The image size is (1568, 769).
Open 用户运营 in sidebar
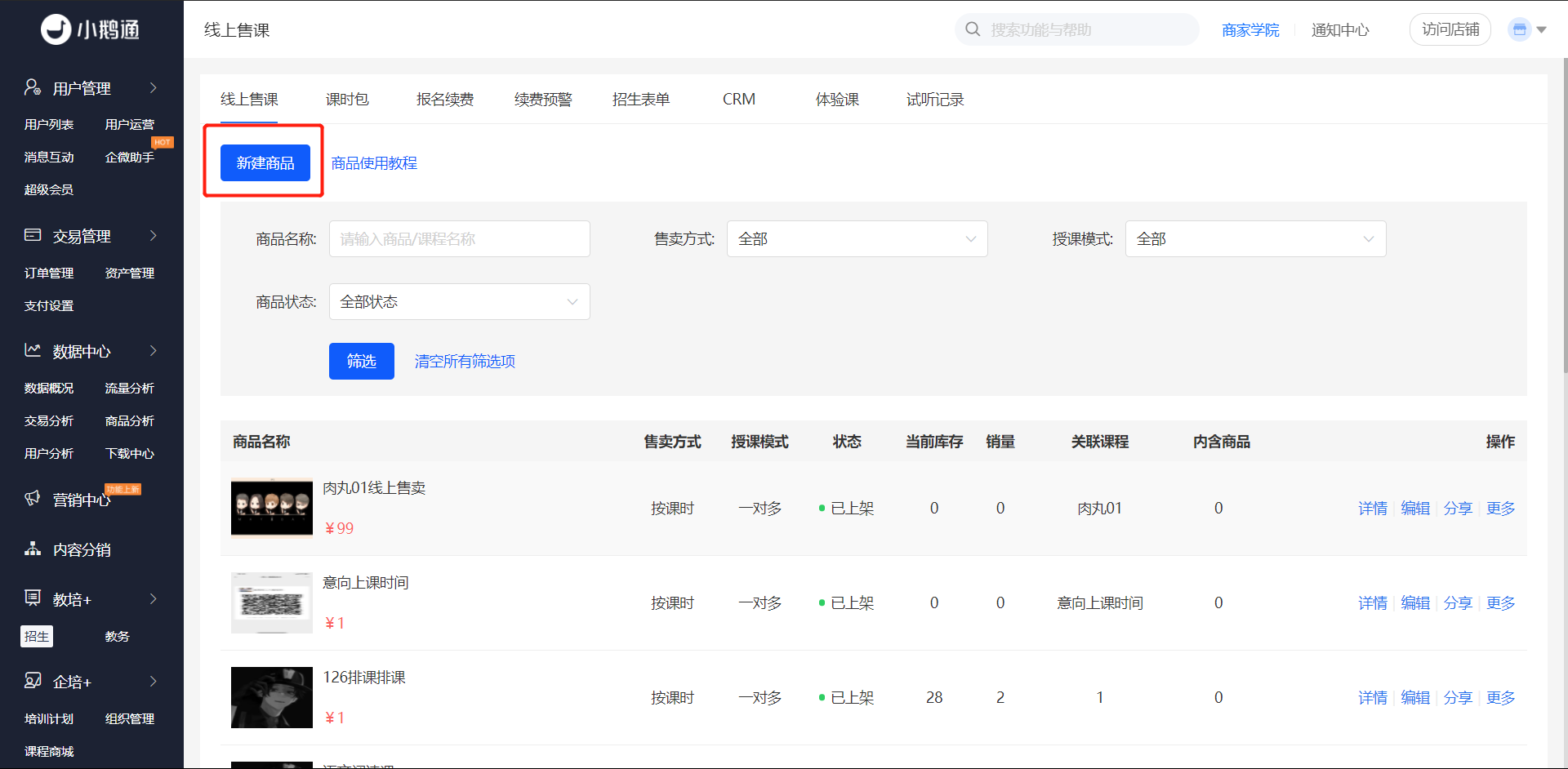coord(130,124)
